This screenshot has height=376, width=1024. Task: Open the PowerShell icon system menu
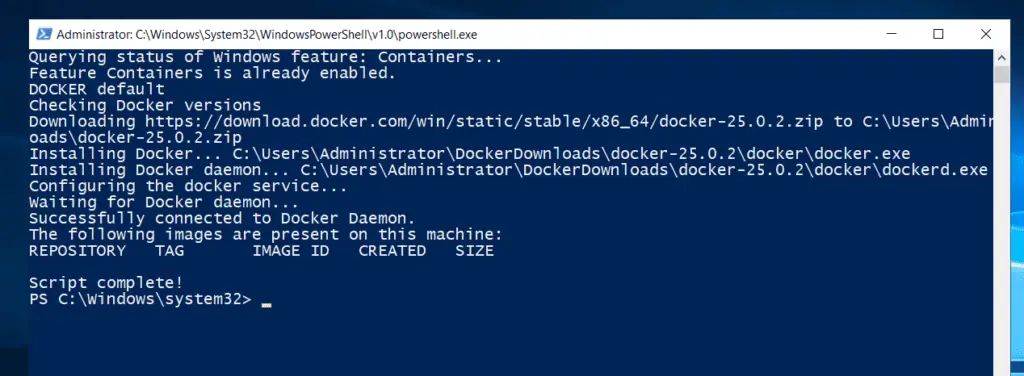point(44,35)
